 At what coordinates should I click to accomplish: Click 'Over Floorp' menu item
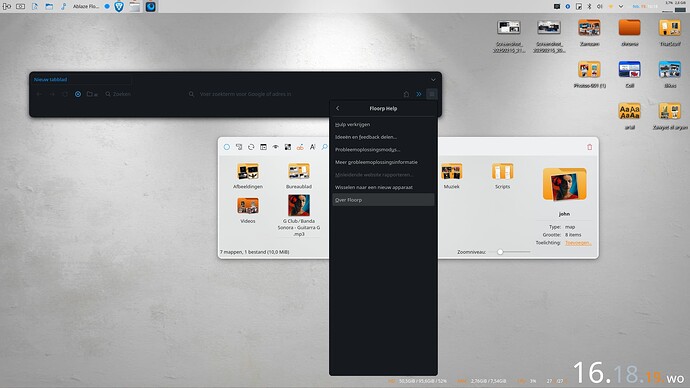pos(383,200)
